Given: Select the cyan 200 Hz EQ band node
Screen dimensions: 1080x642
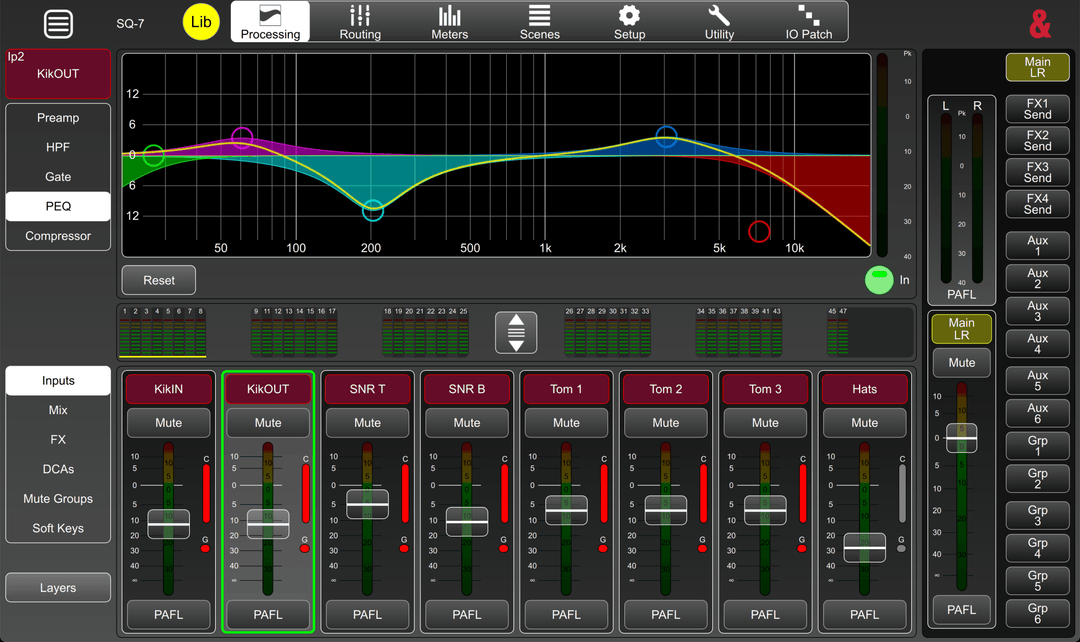Looking at the screenshot, I should click(x=373, y=211).
